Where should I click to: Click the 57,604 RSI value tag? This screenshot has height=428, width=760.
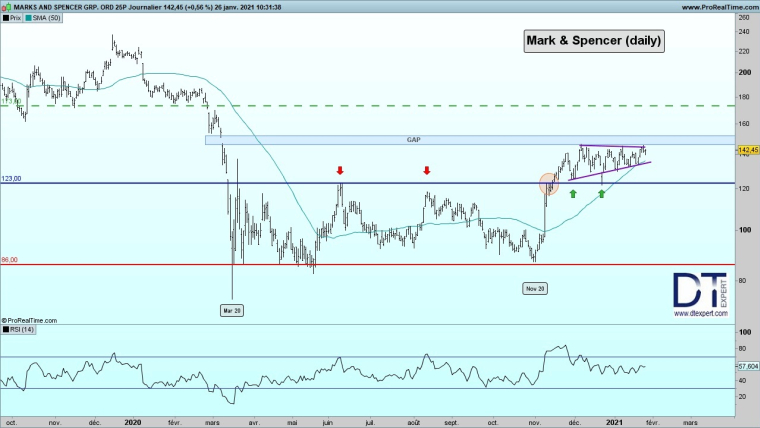tap(748, 367)
